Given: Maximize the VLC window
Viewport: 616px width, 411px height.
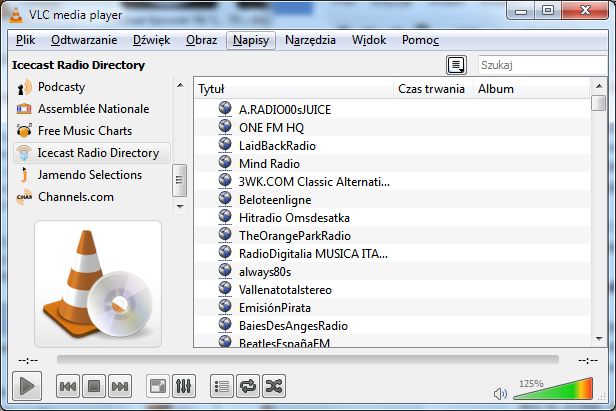Looking at the screenshot, I should point(548,11).
